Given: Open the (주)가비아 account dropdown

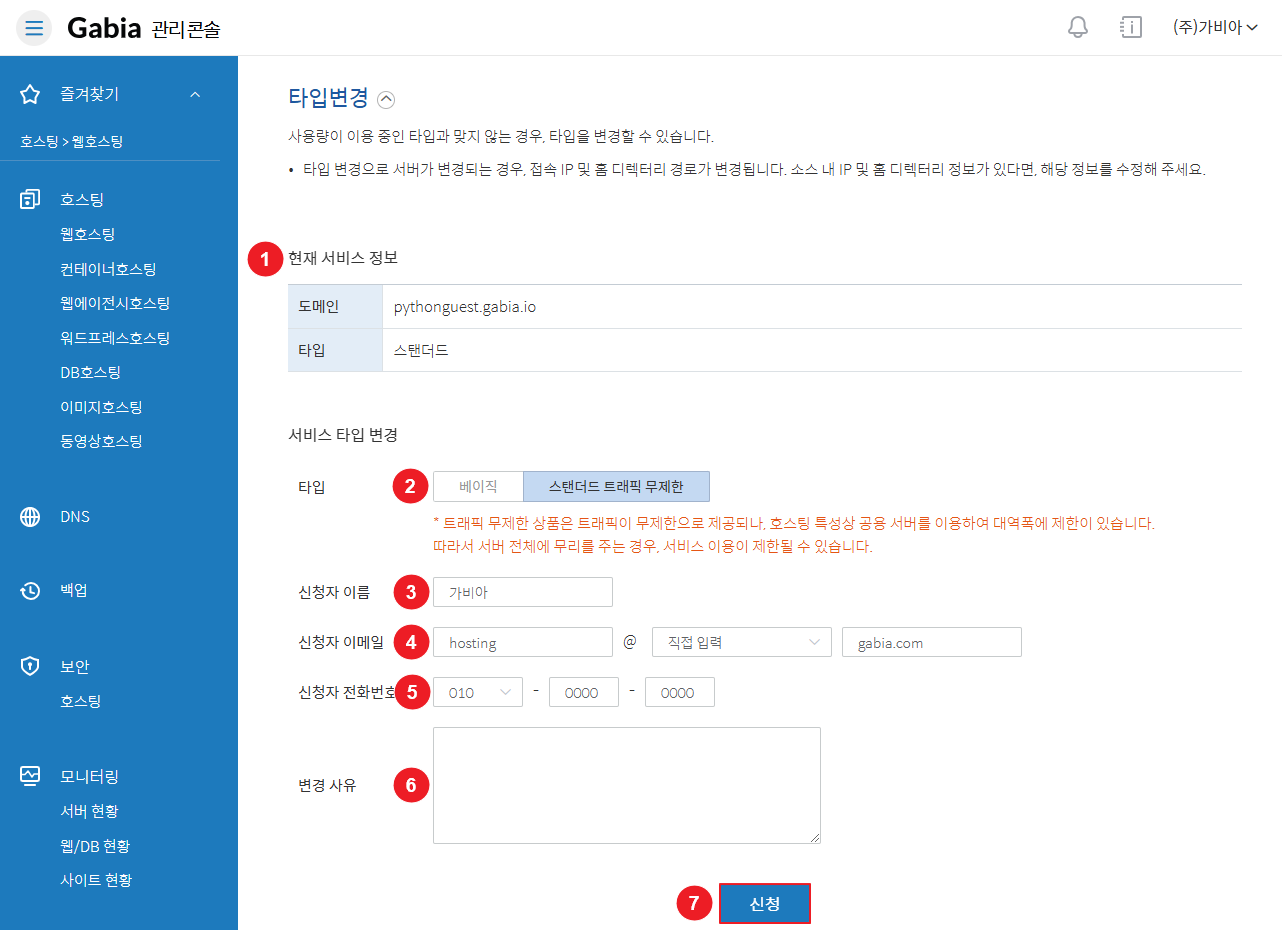Looking at the screenshot, I should [x=1215, y=28].
